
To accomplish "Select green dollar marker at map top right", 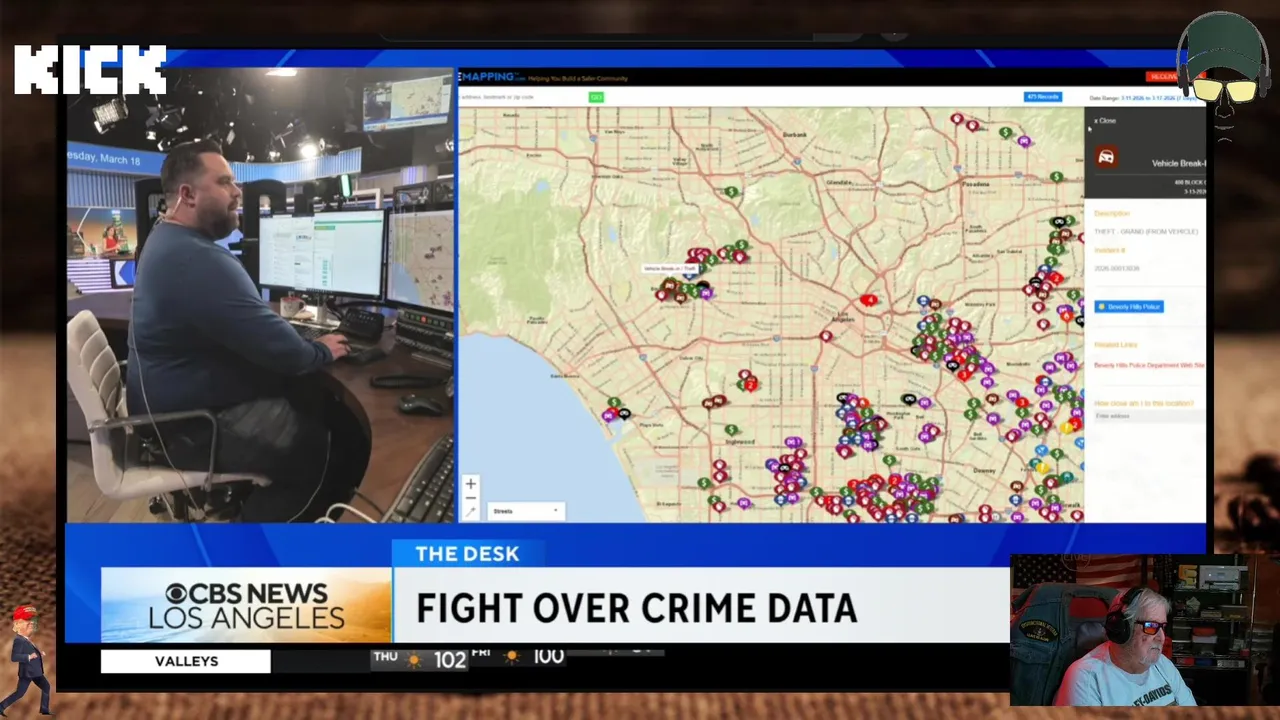I will pyautogui.click(x=1005, y=132).
